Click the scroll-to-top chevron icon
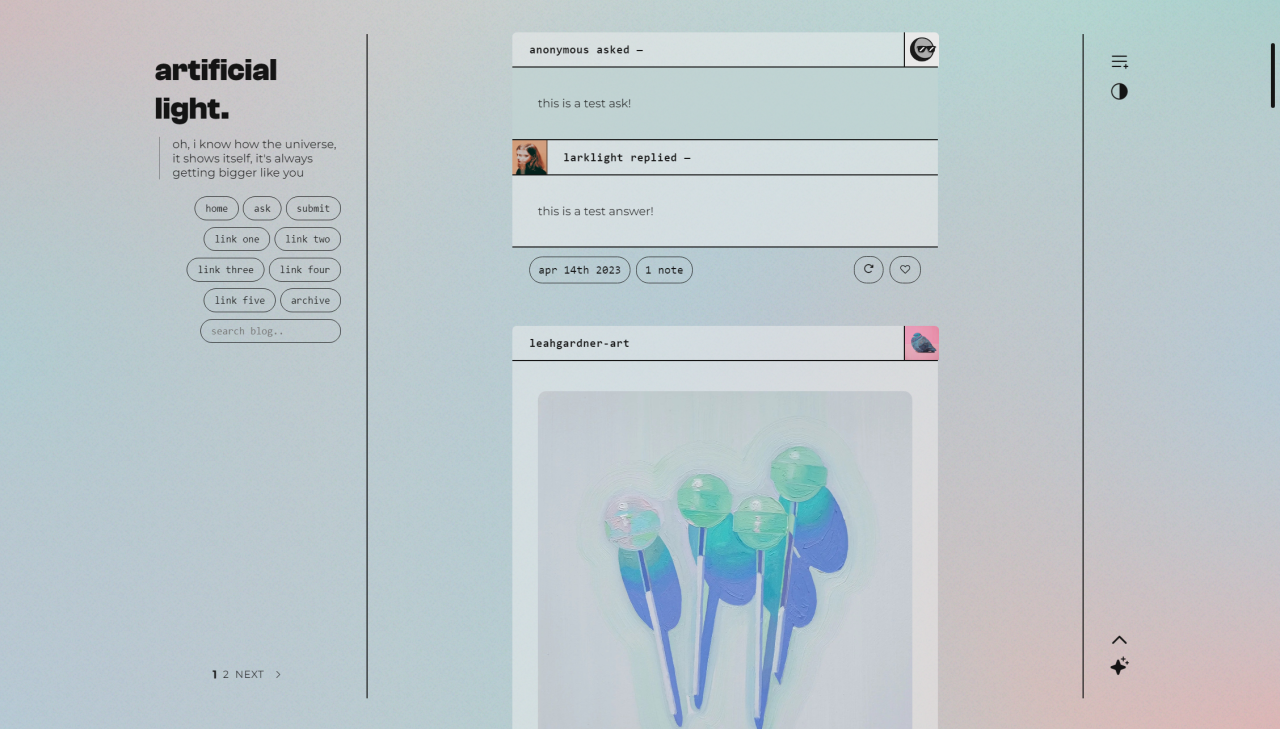1280x729 pixels. [1119, 640]
